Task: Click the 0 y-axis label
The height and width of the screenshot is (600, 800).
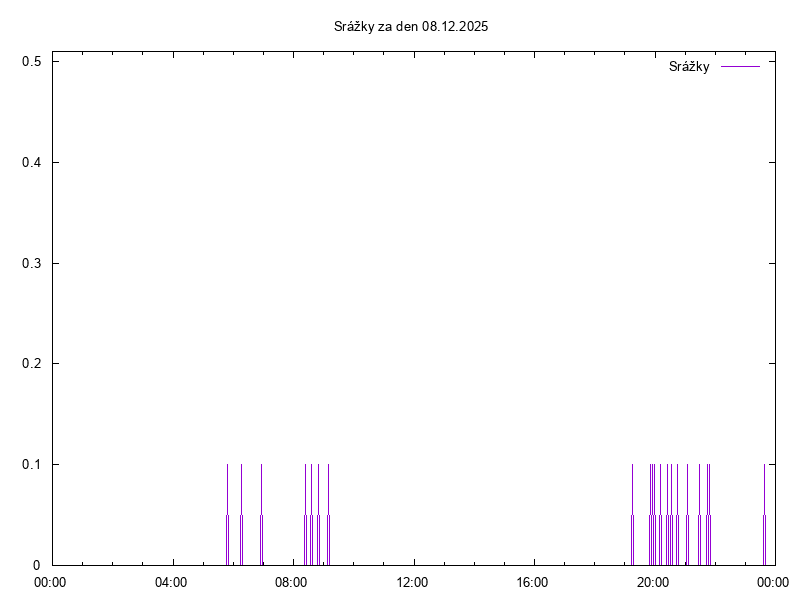Action: 37,566
